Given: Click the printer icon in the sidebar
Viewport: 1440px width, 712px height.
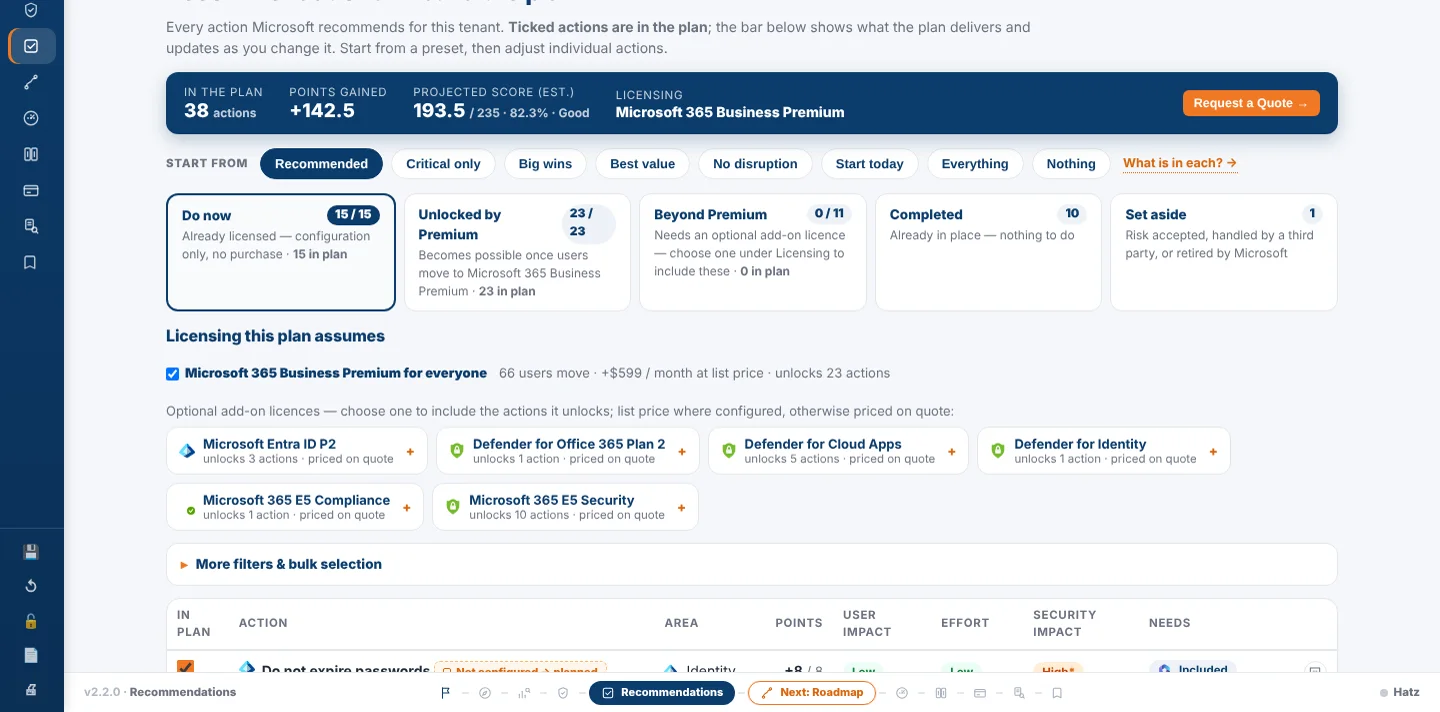Looking at the screenshot, I should pos(31,689).
